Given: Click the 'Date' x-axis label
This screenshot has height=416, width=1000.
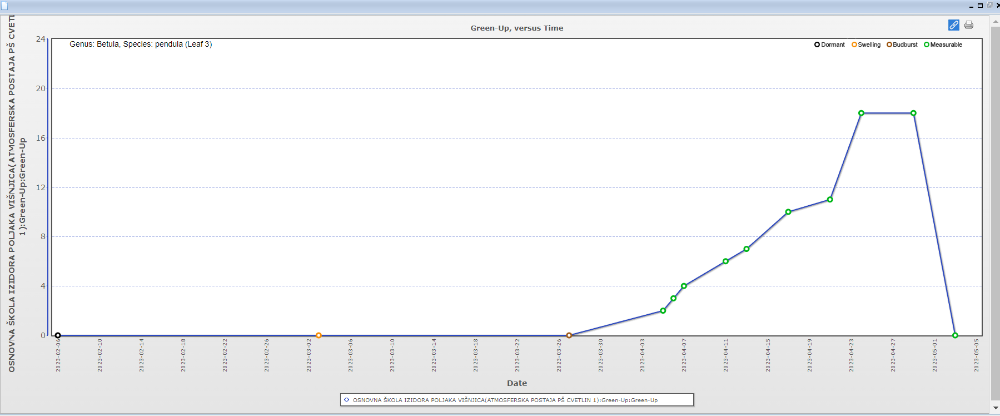Looking at the screenshot, I should [516, 382].
